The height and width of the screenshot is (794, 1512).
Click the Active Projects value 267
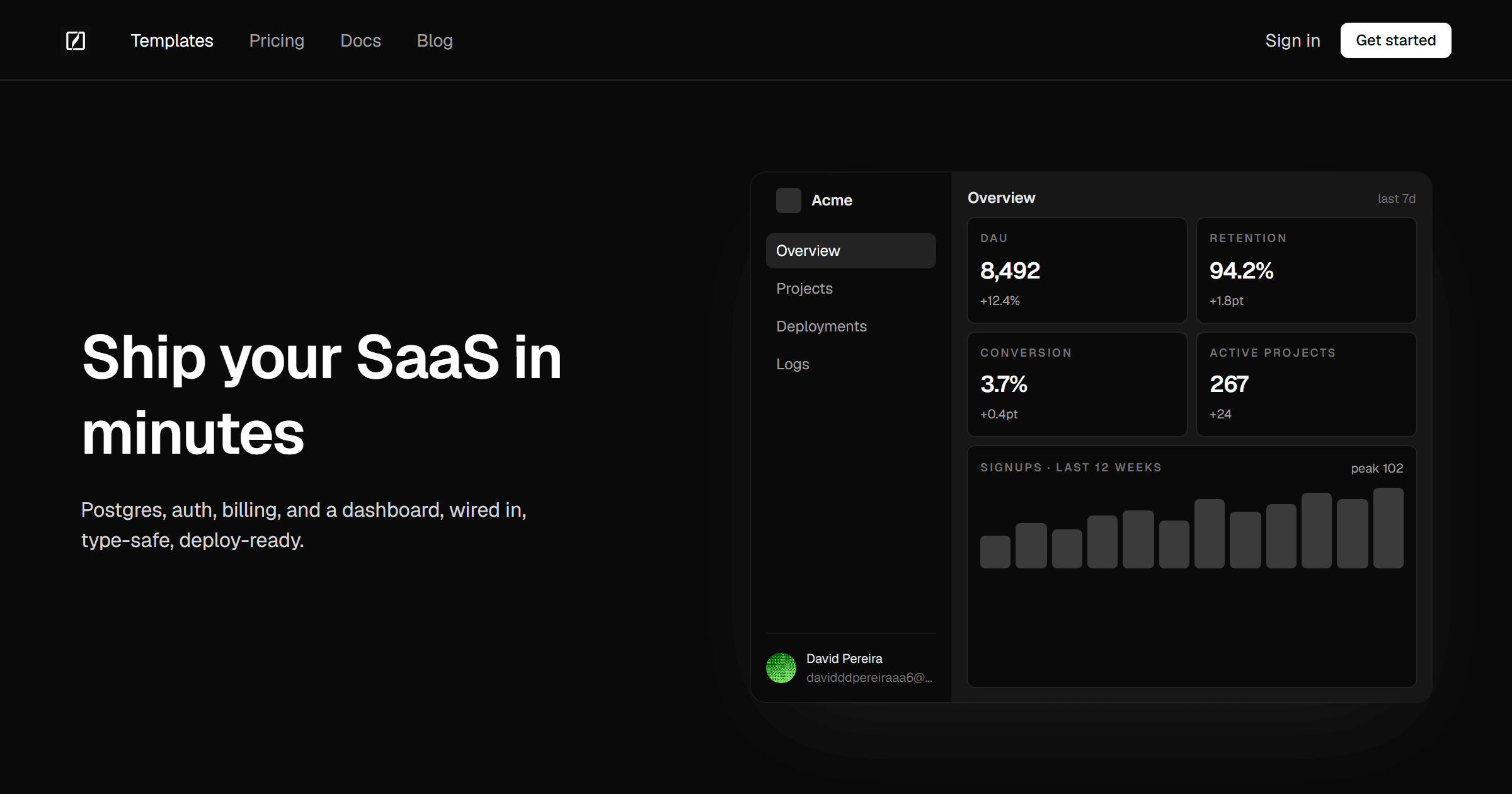pos(1228,384)
